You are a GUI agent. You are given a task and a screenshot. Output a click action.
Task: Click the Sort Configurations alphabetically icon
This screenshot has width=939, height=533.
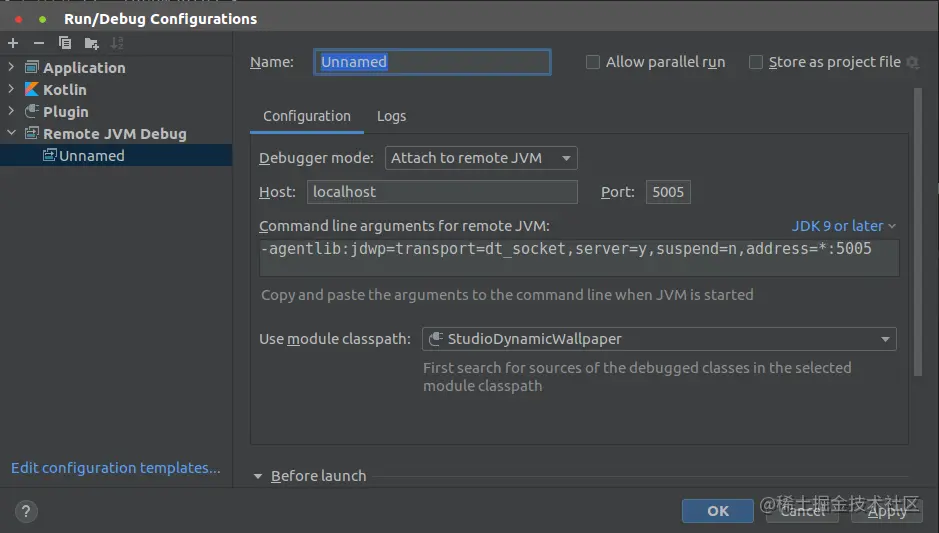click(x=117, y=43)
